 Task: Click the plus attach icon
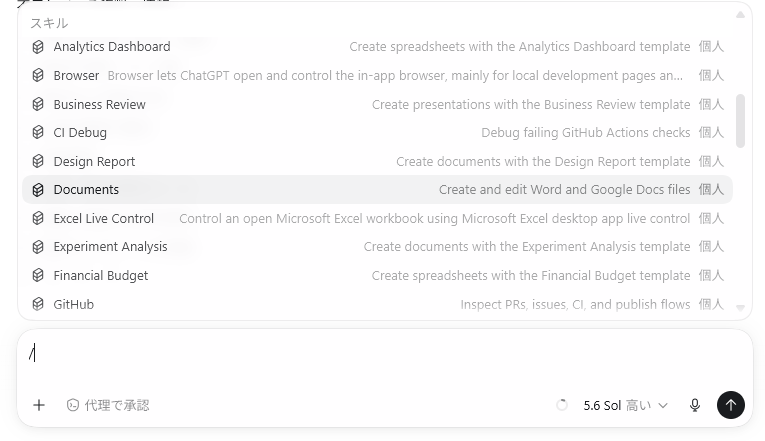point(39,405)
